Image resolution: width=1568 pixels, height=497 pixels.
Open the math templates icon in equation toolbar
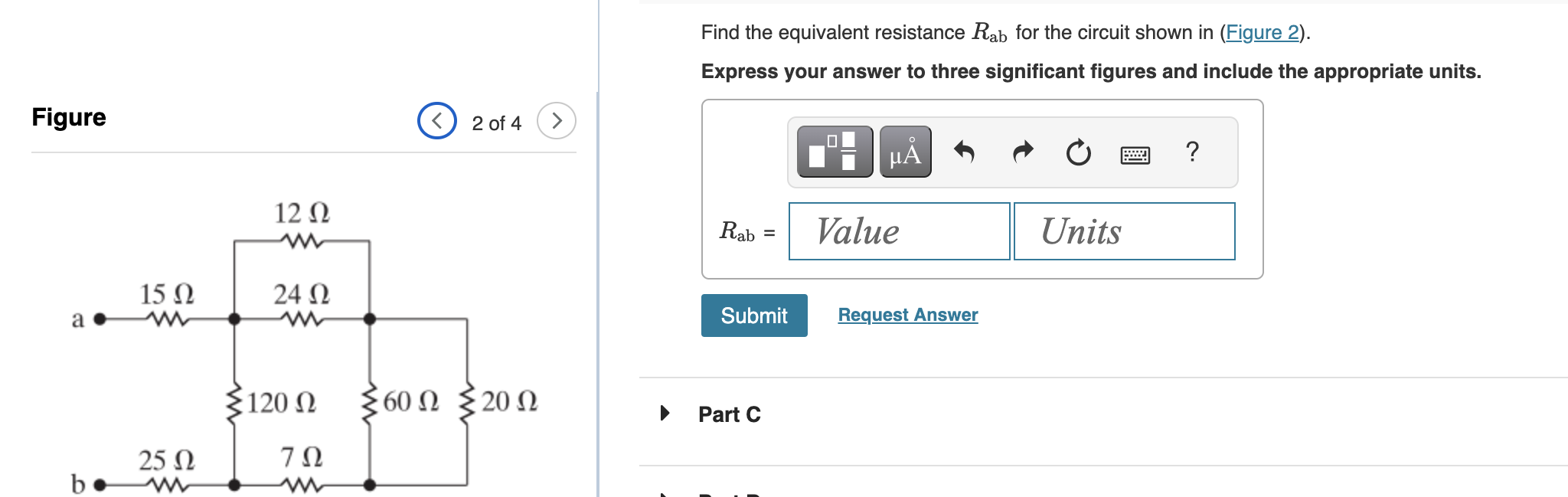[x=833, y=152]
